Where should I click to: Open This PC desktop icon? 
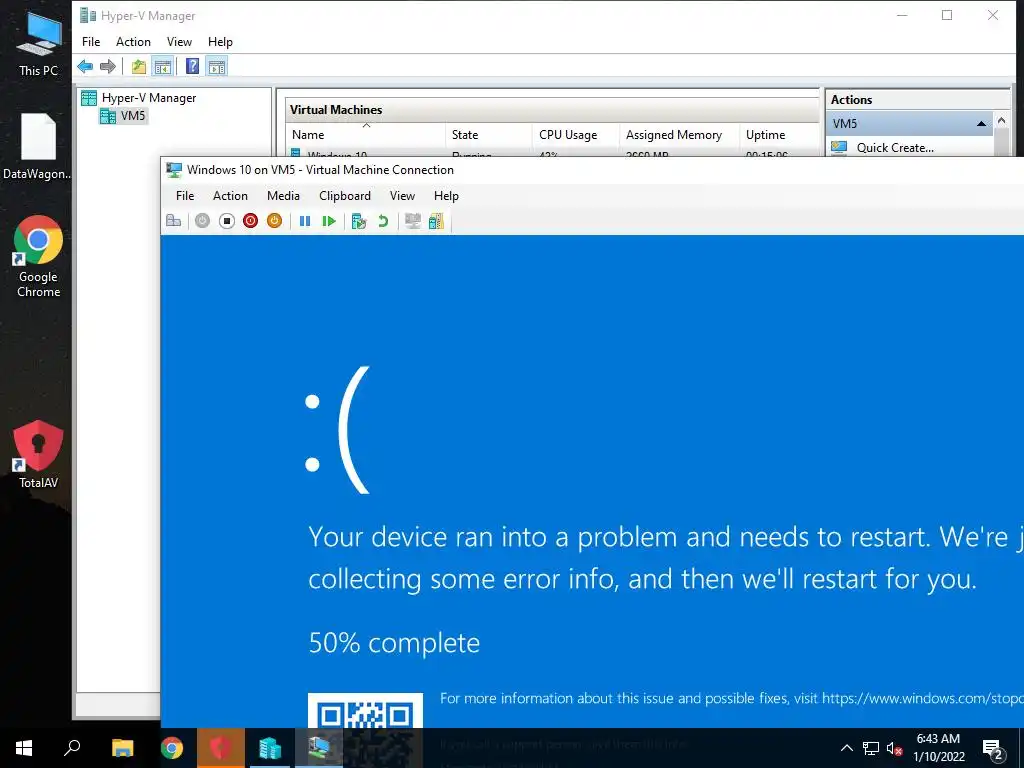pyautogui.click(x=38, y=46)
